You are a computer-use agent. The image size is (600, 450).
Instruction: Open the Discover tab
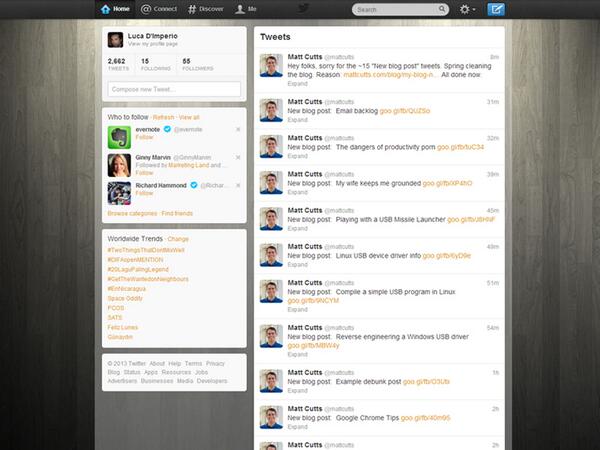coord(205,9)
